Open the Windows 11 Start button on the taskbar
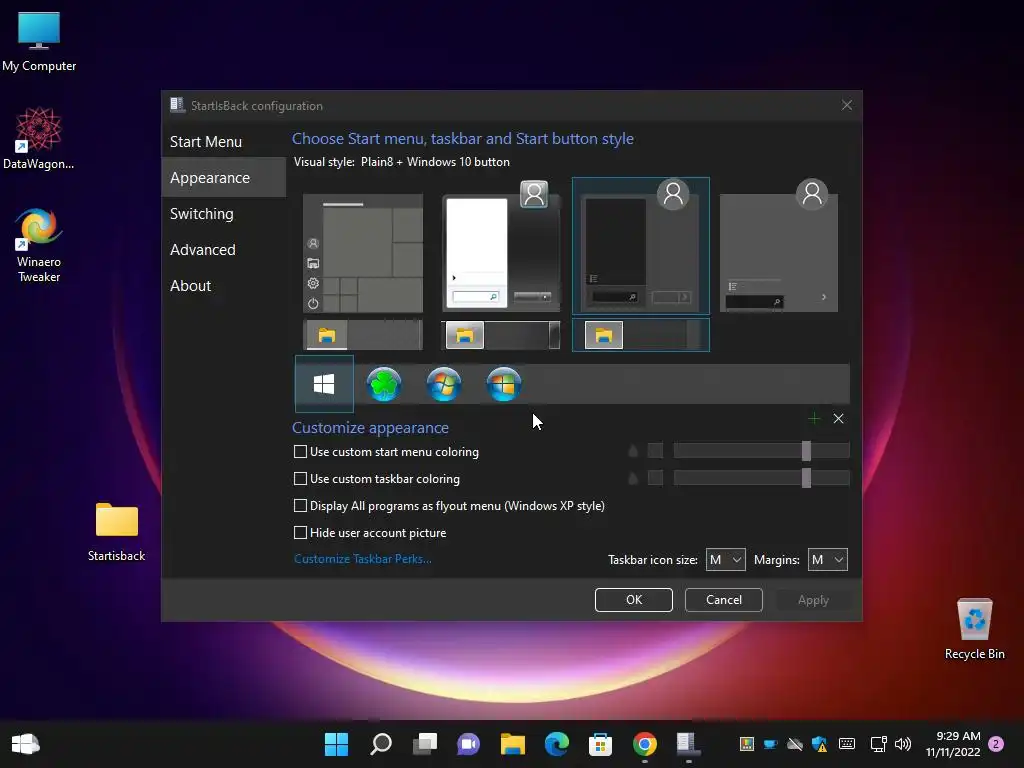Image resolution: width=1024 pixels, height=768 pixels. click(336, 744)
